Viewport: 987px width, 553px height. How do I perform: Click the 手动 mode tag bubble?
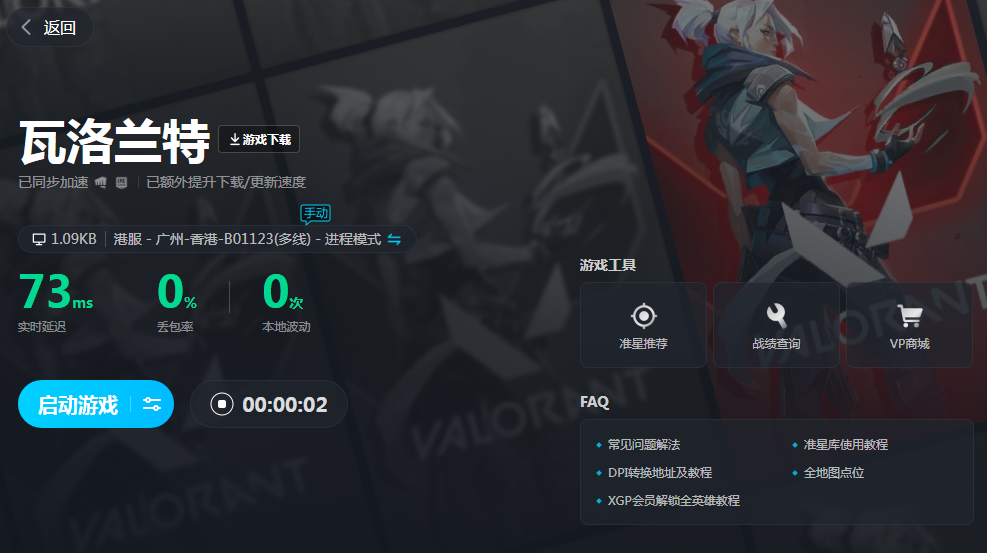point(315,214)
